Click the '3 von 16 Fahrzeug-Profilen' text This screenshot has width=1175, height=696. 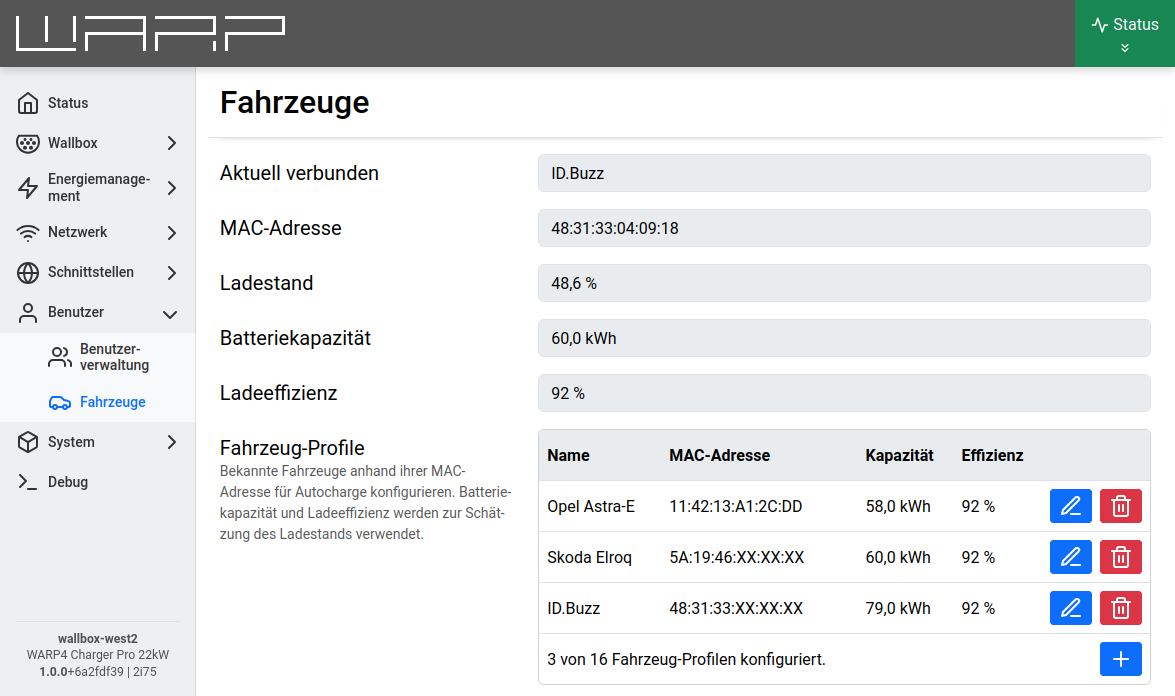(x=686, y=659)
